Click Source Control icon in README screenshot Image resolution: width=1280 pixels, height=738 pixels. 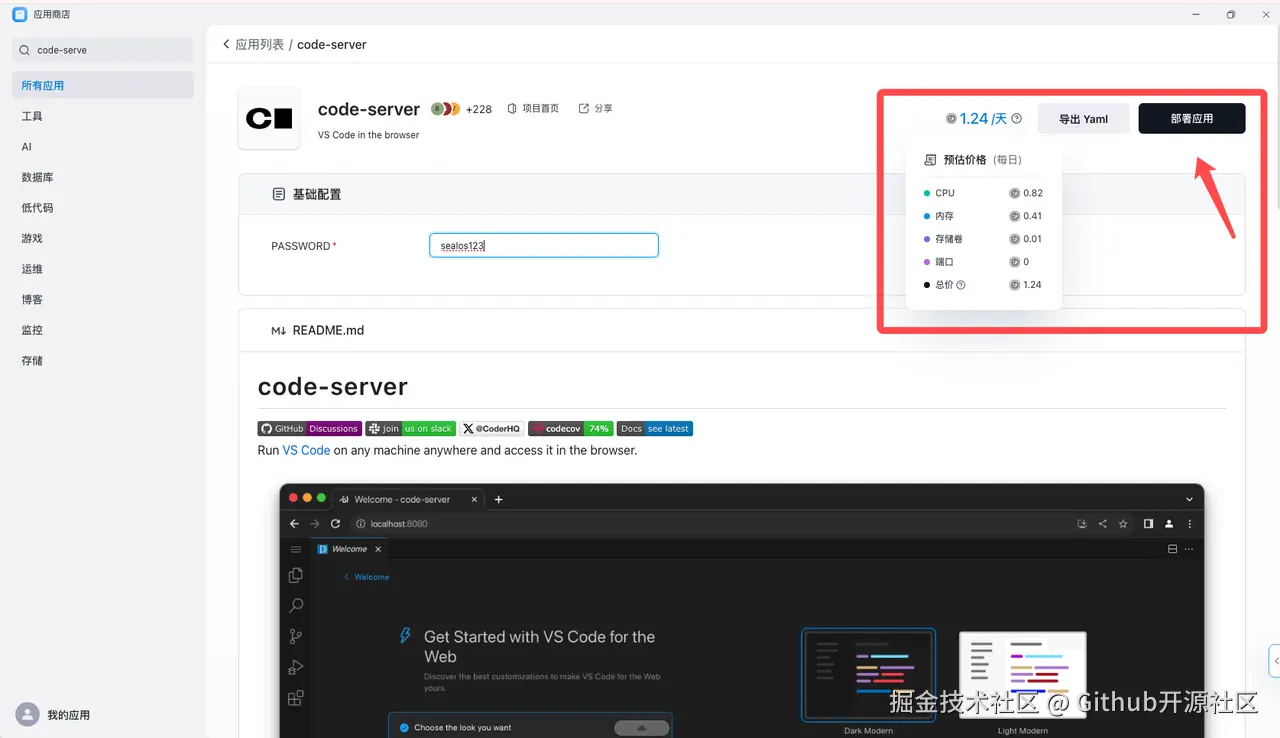click(295, 636)
